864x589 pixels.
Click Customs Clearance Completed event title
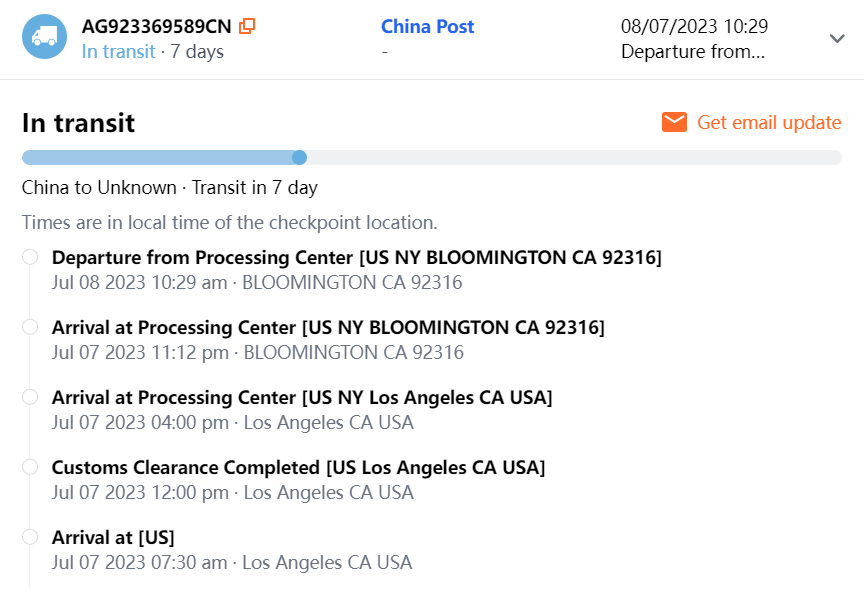click(x=298, y=467)
